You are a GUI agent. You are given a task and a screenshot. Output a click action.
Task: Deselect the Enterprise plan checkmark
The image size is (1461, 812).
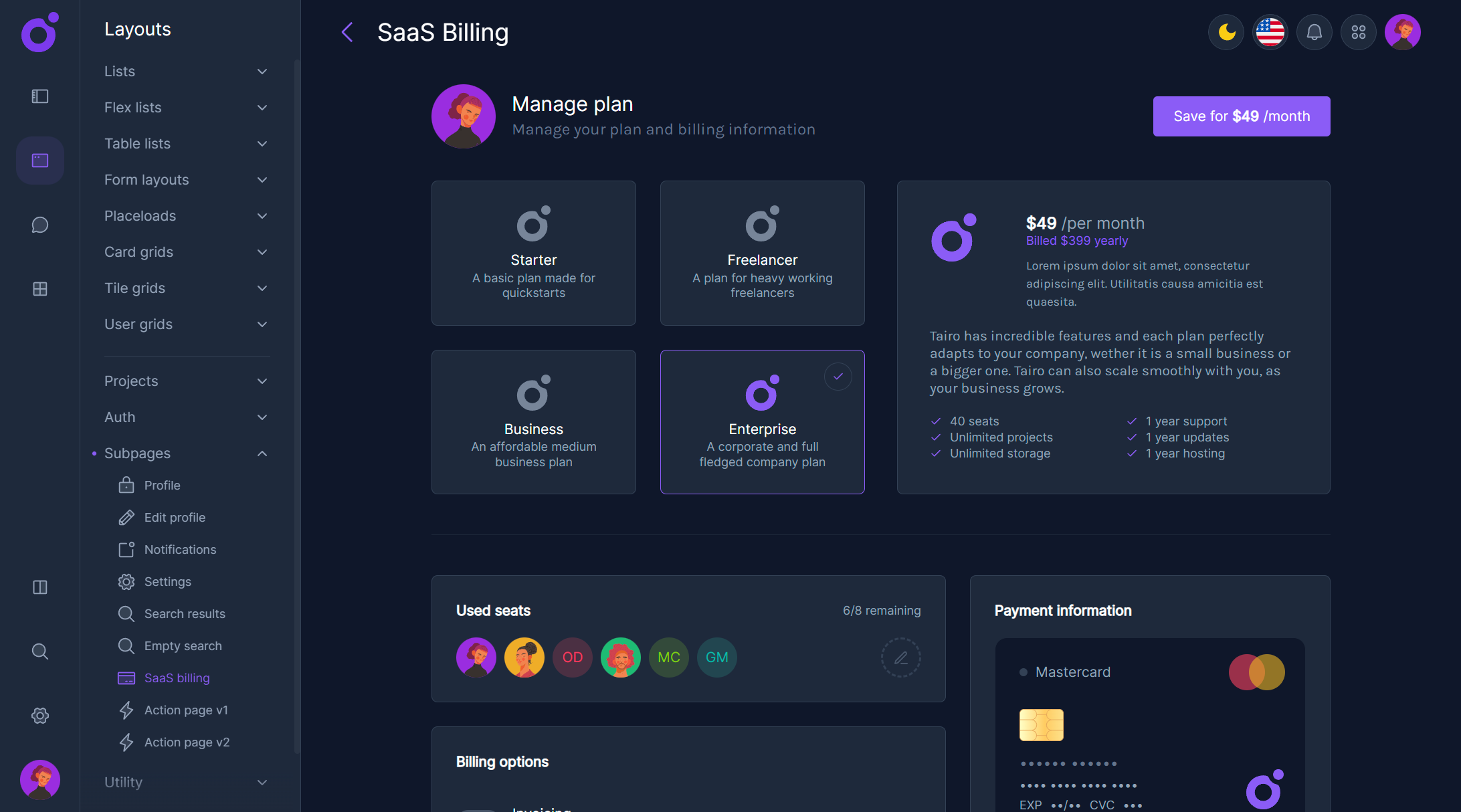tap(838, 376)
